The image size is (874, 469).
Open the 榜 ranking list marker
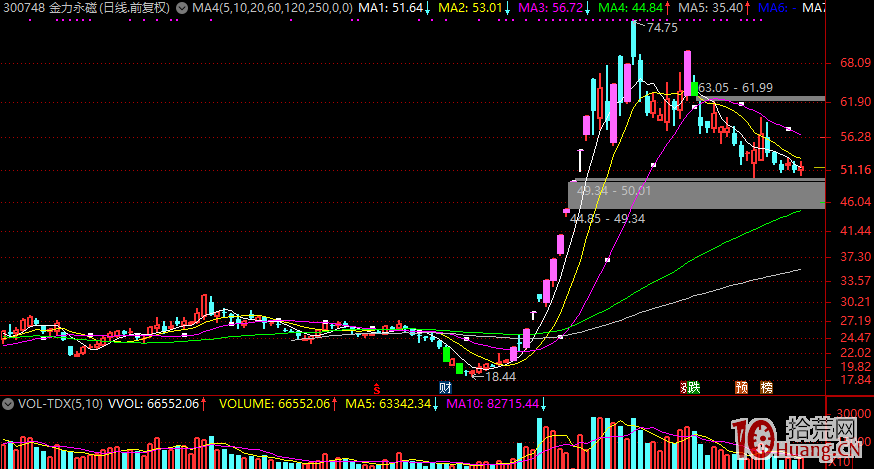click(x=767, y=388)
